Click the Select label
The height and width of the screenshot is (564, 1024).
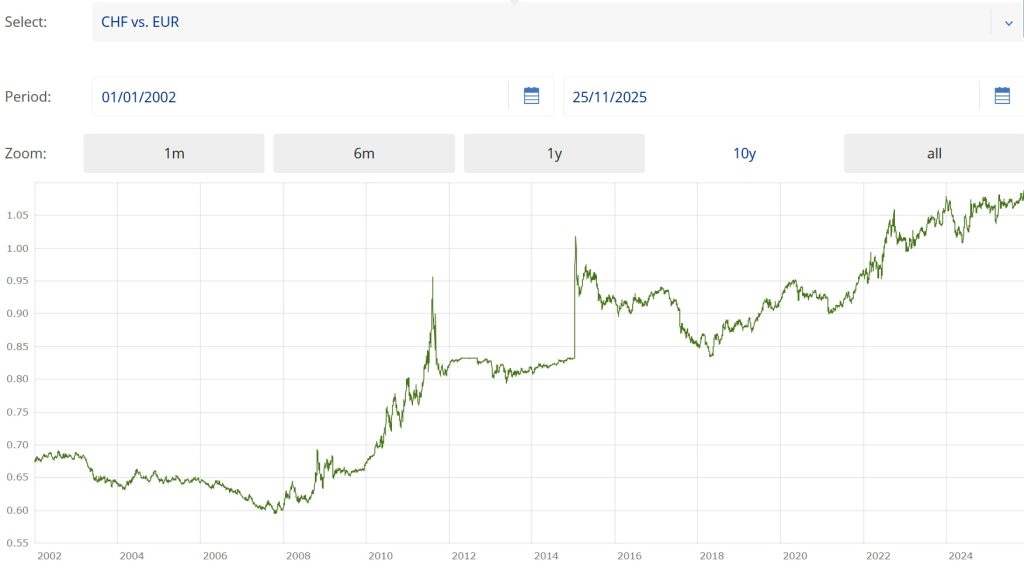point(26,22)
